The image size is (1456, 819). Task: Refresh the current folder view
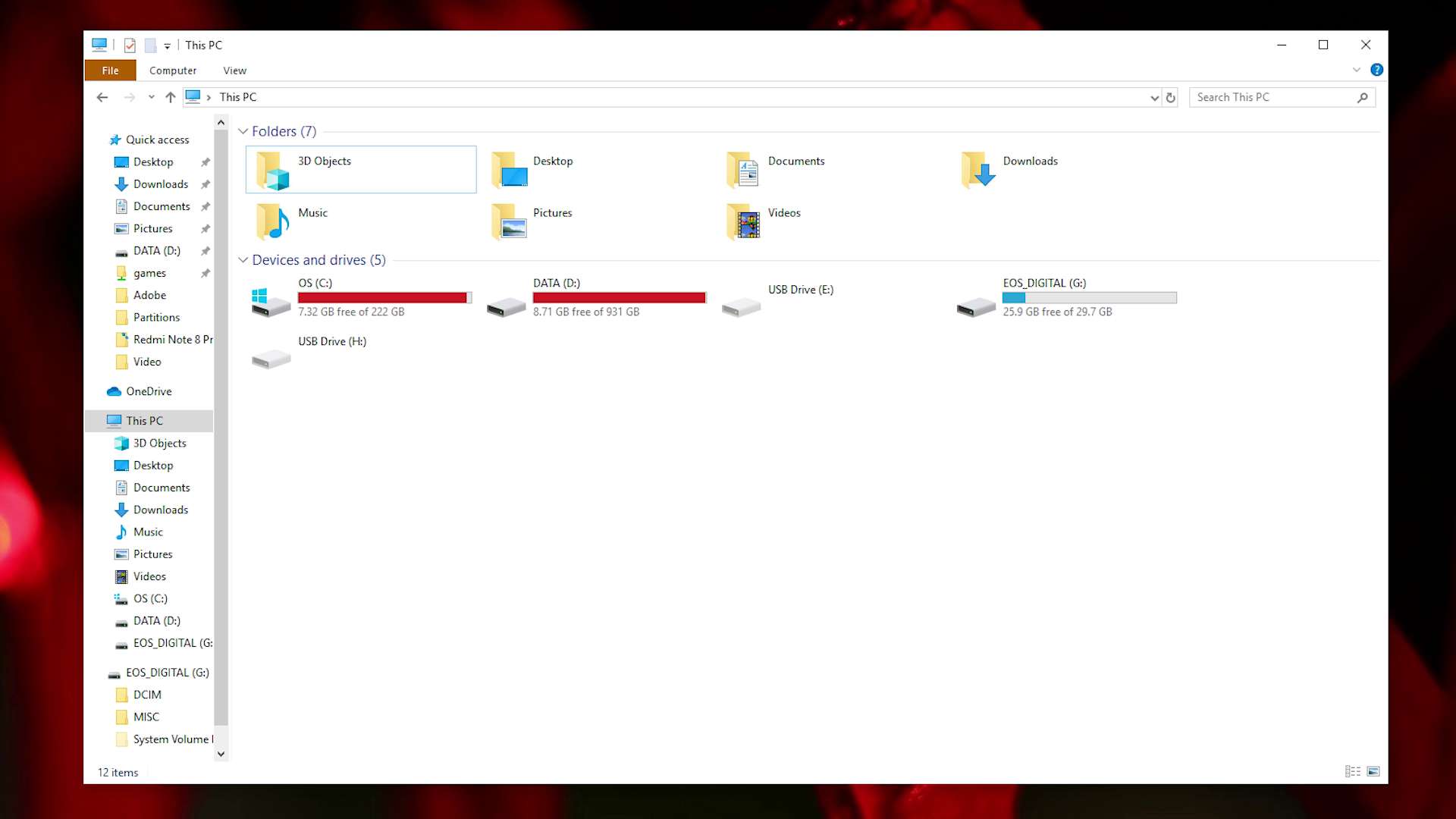[1170, 97]
